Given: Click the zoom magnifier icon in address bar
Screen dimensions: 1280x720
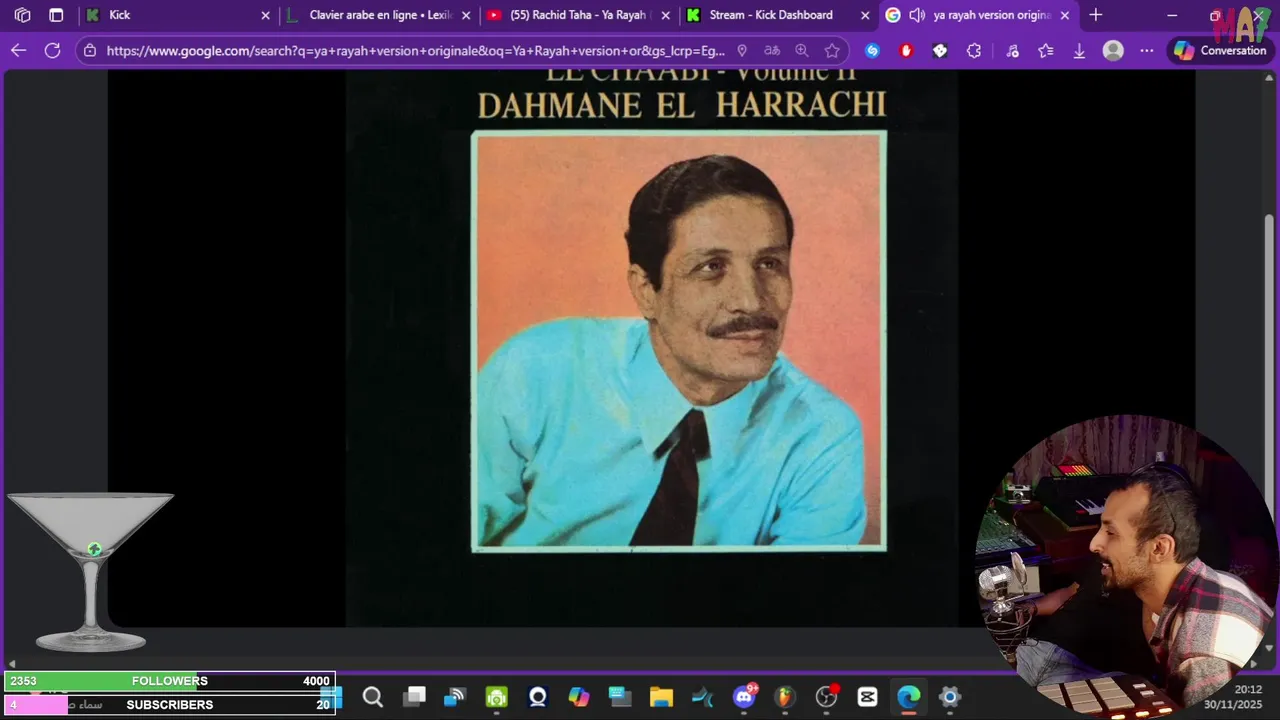Looking at the screenshot, I should pyautogui.click(x=801, y=50).
